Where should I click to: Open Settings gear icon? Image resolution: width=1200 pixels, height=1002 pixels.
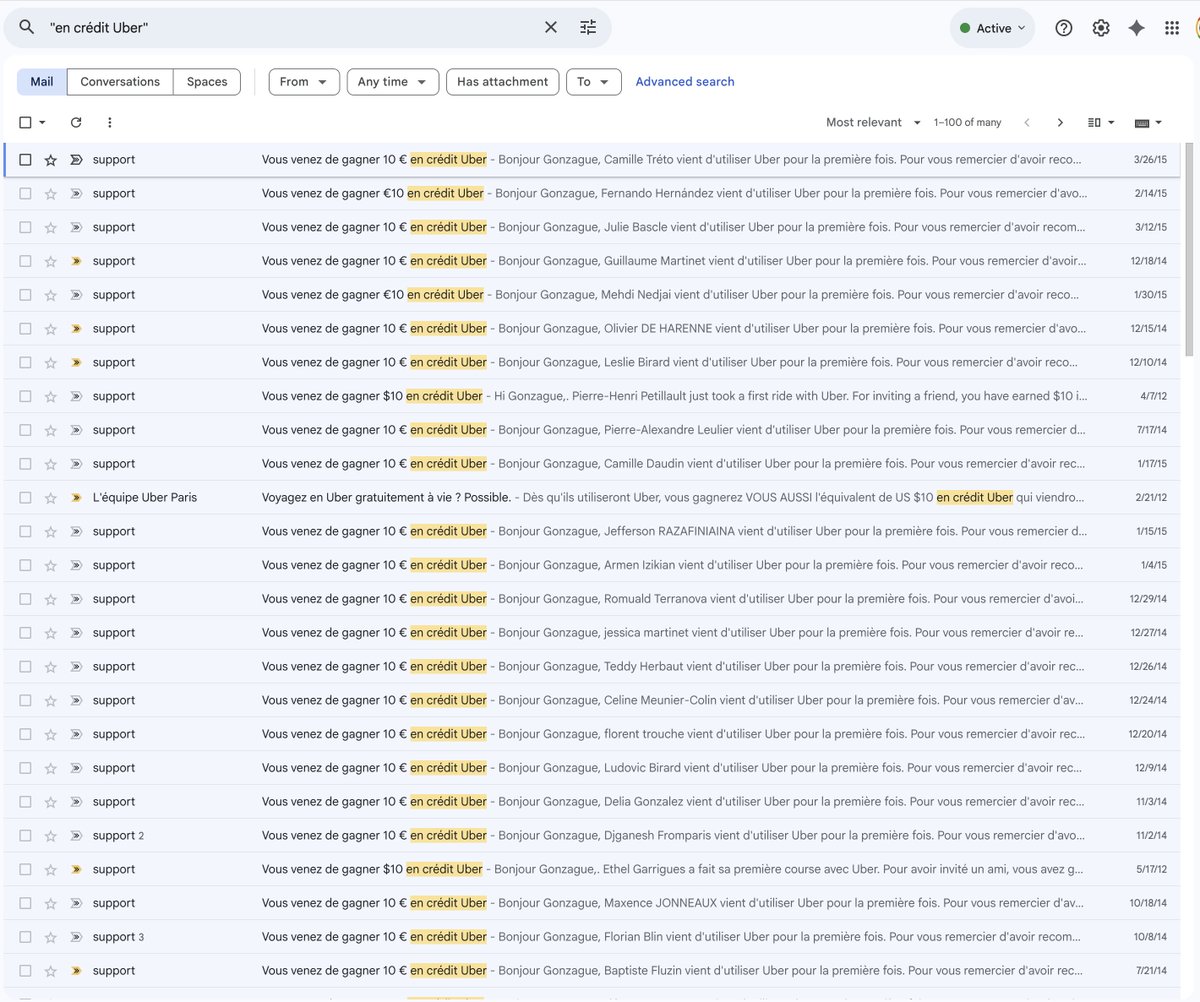[x=1101, y=28]
